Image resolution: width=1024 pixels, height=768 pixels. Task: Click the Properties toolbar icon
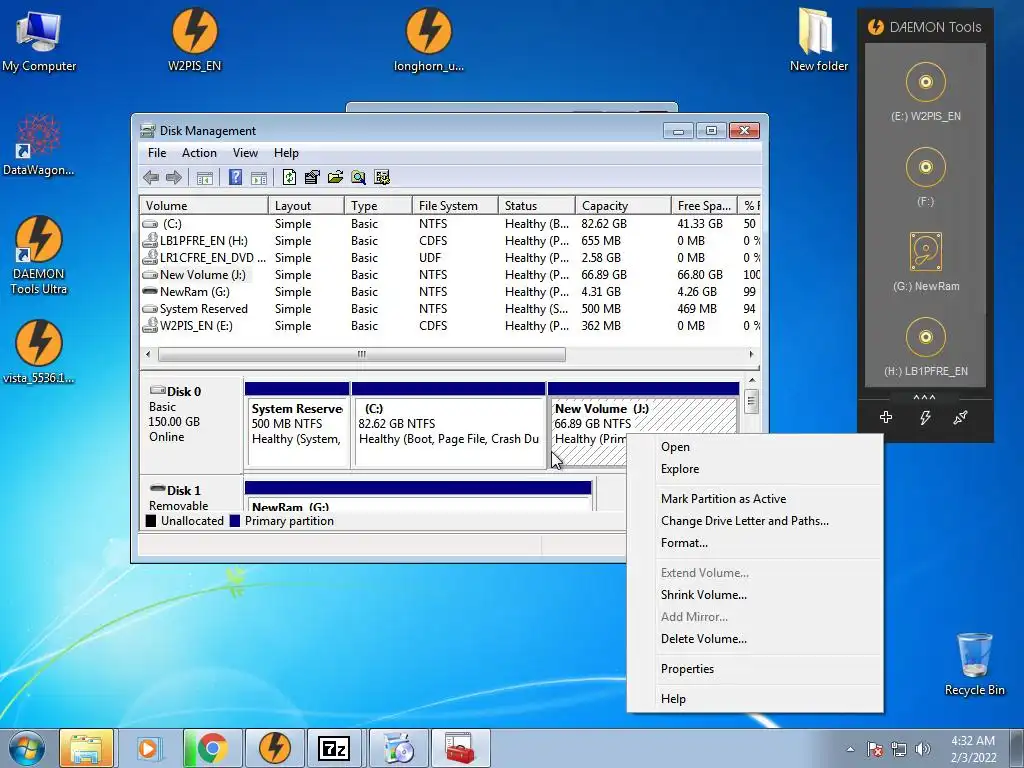coord(312,177)
